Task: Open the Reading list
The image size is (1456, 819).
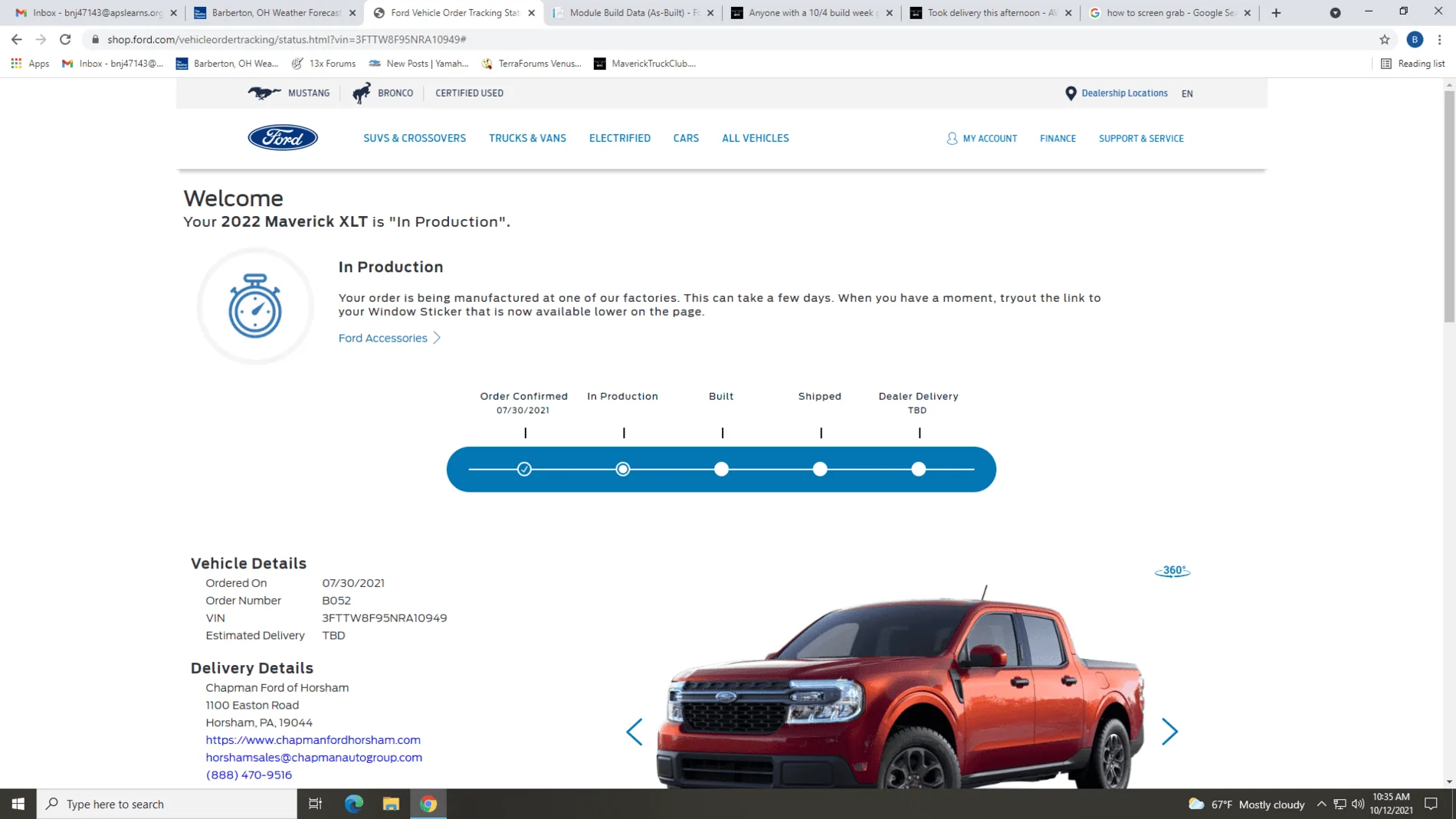Action: click(x=1412, y=64)
